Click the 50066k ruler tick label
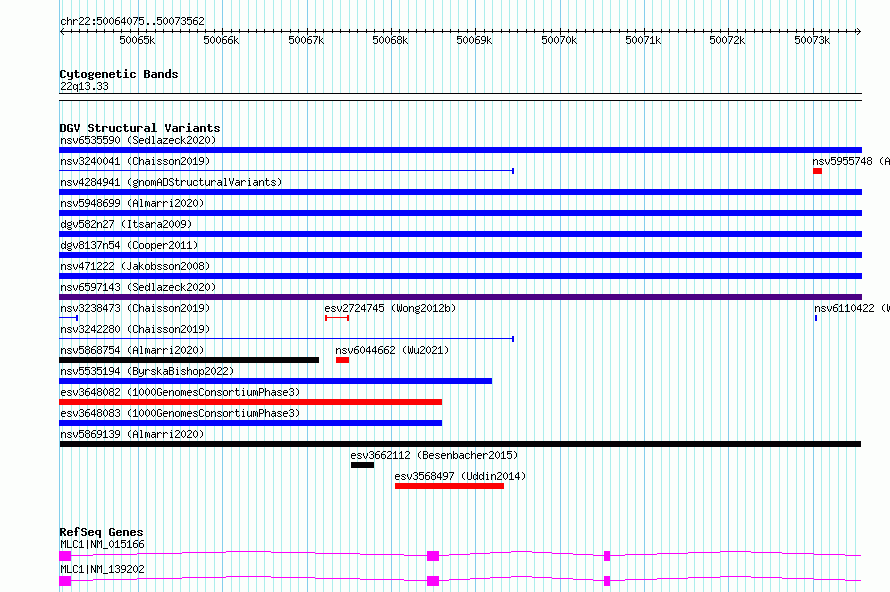 [221, 40]
